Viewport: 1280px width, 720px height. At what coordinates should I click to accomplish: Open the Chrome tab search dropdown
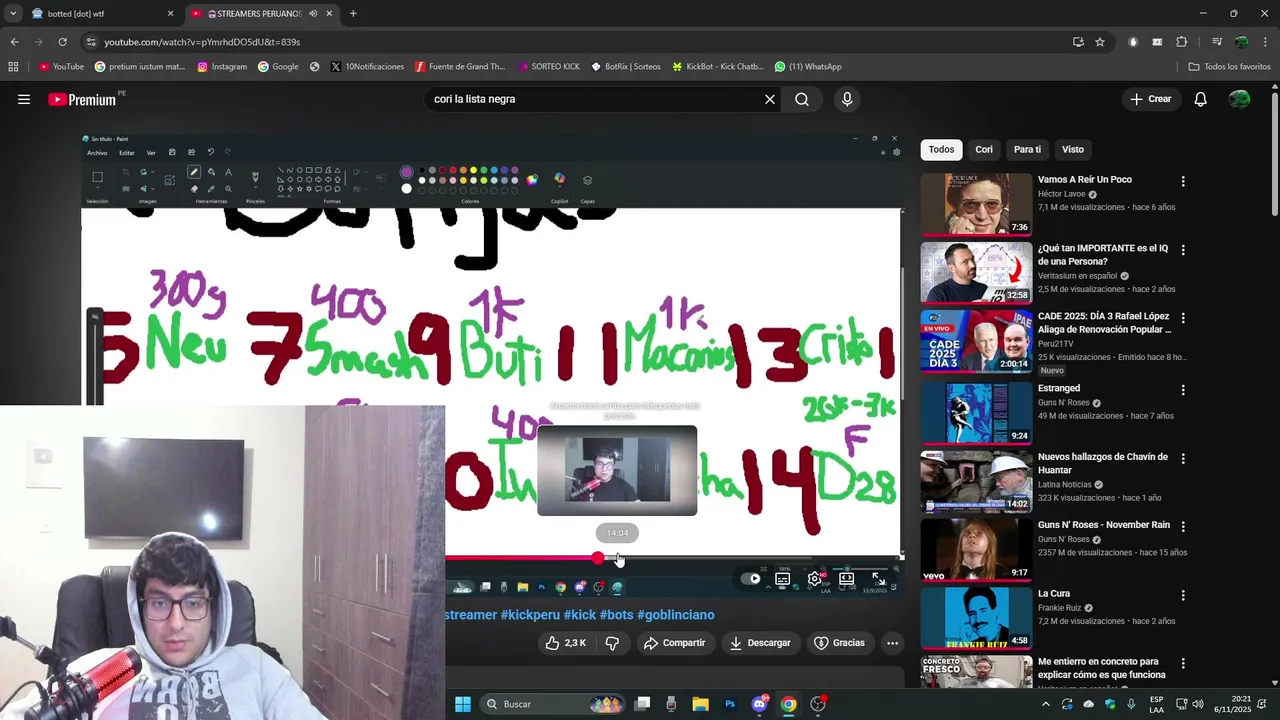tap(13, 14)
